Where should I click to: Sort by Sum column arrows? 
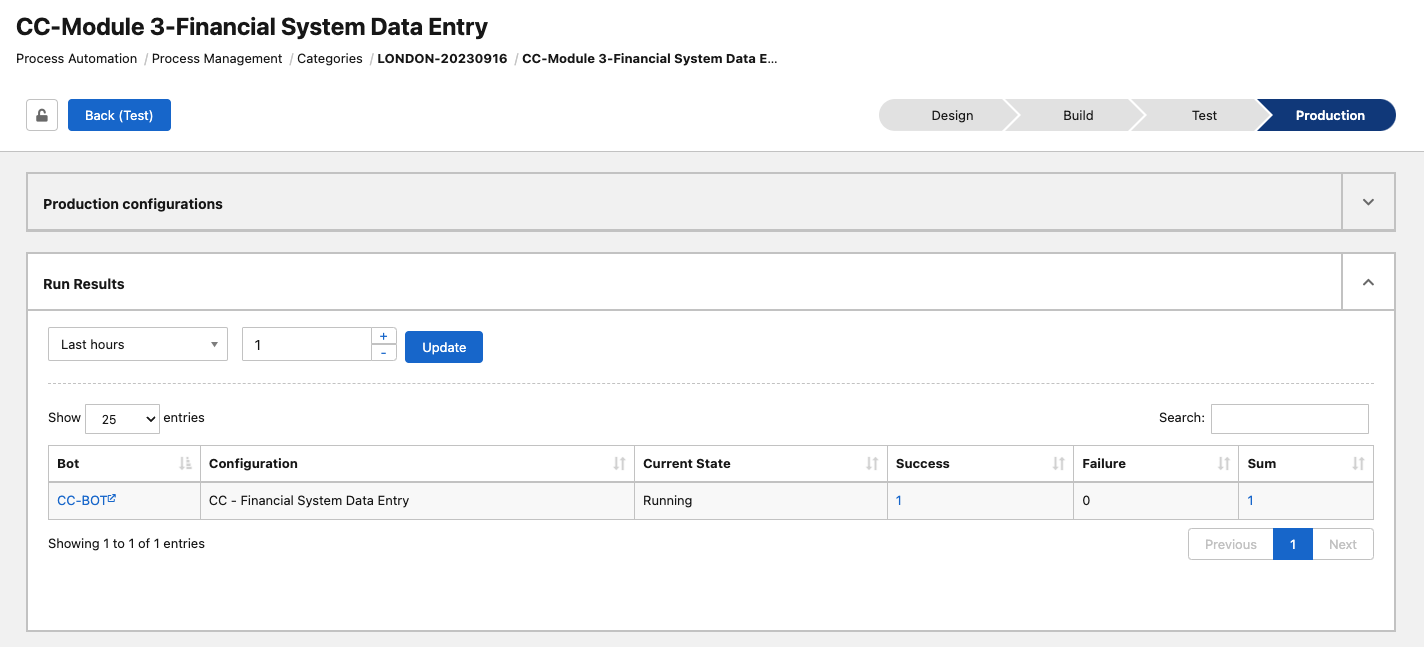1357,464
